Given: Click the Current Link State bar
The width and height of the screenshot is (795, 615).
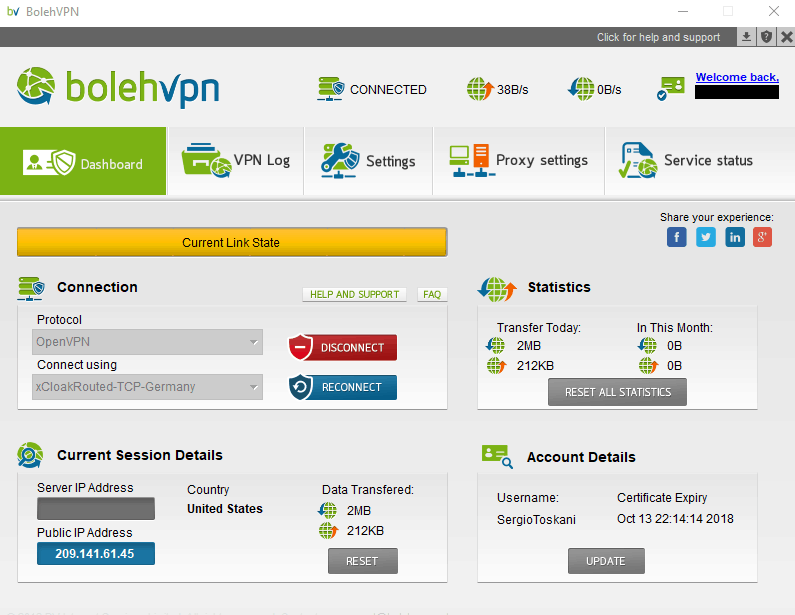Looking at the screenshot, I should pos(232,242).
